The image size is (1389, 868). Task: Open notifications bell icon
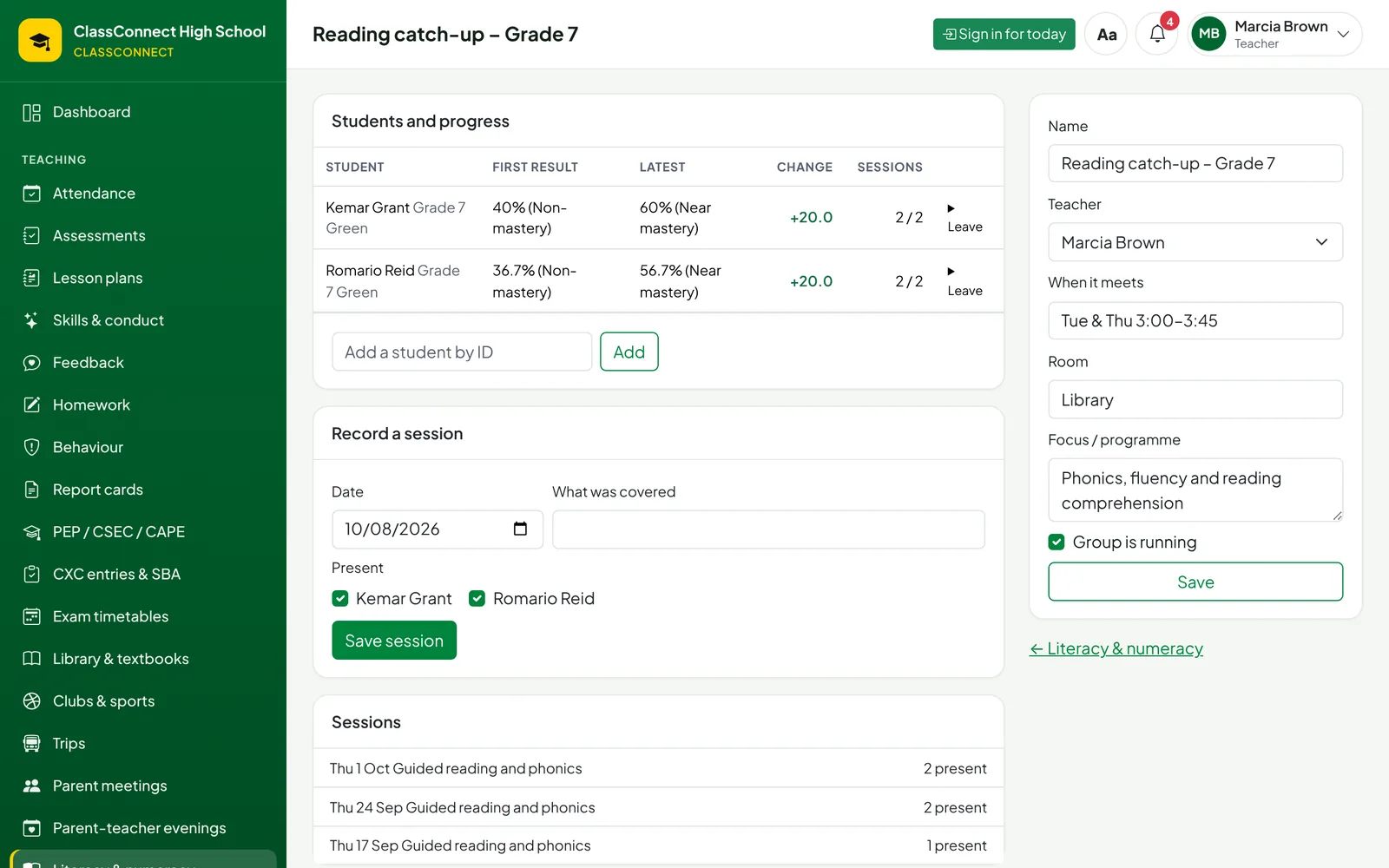1157,34
